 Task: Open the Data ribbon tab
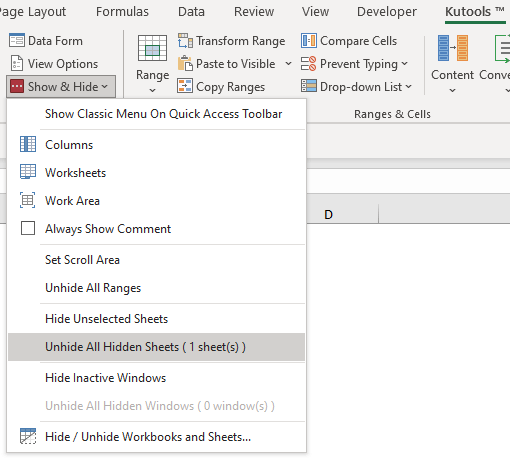point(191,12)
